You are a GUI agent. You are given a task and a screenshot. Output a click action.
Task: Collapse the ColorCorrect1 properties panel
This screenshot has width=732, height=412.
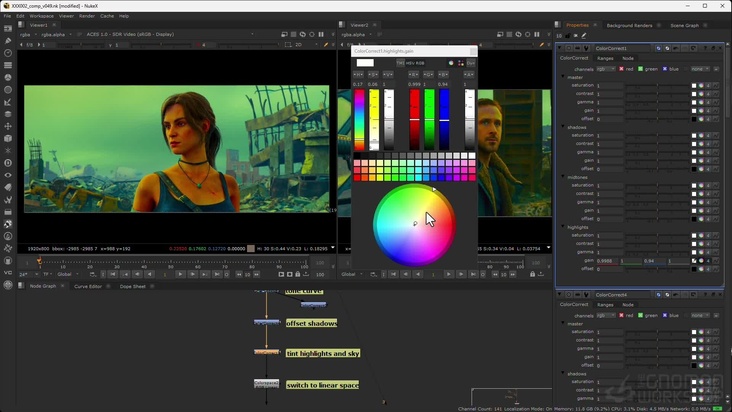[560, 48]
